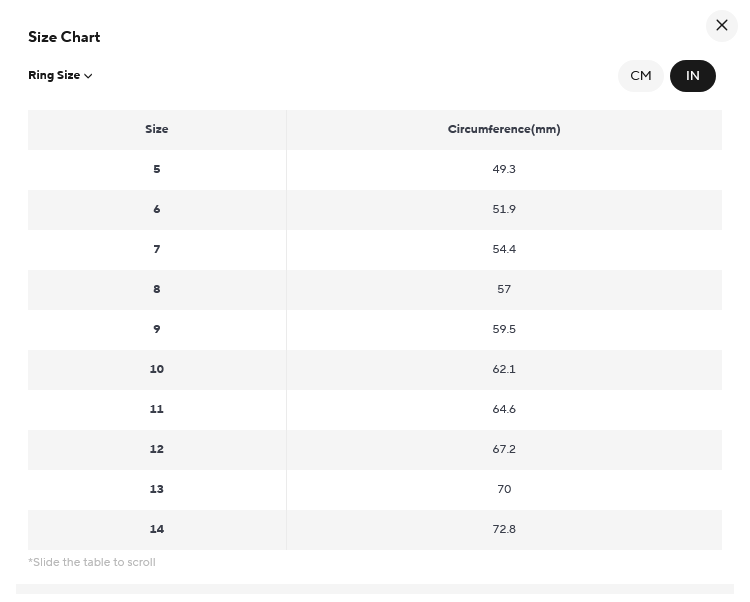Click size 9 in size column
This screenshot has width=750, height=602.
[x=157, y=329]
